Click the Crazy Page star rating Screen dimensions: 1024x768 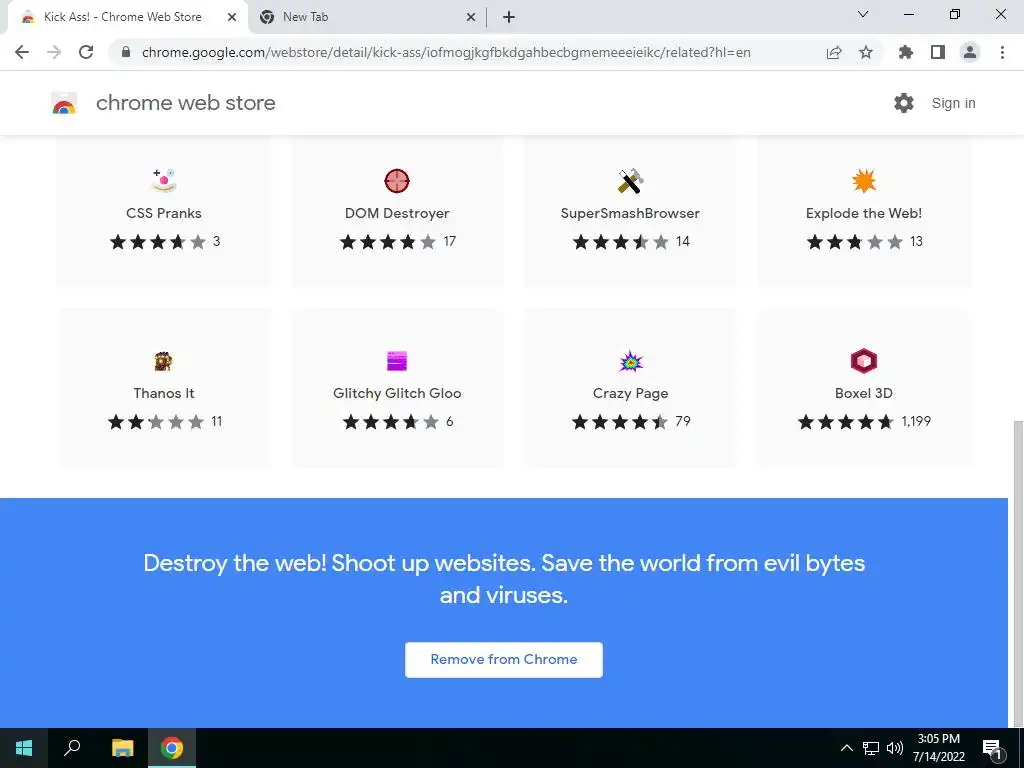coord(620,422)
